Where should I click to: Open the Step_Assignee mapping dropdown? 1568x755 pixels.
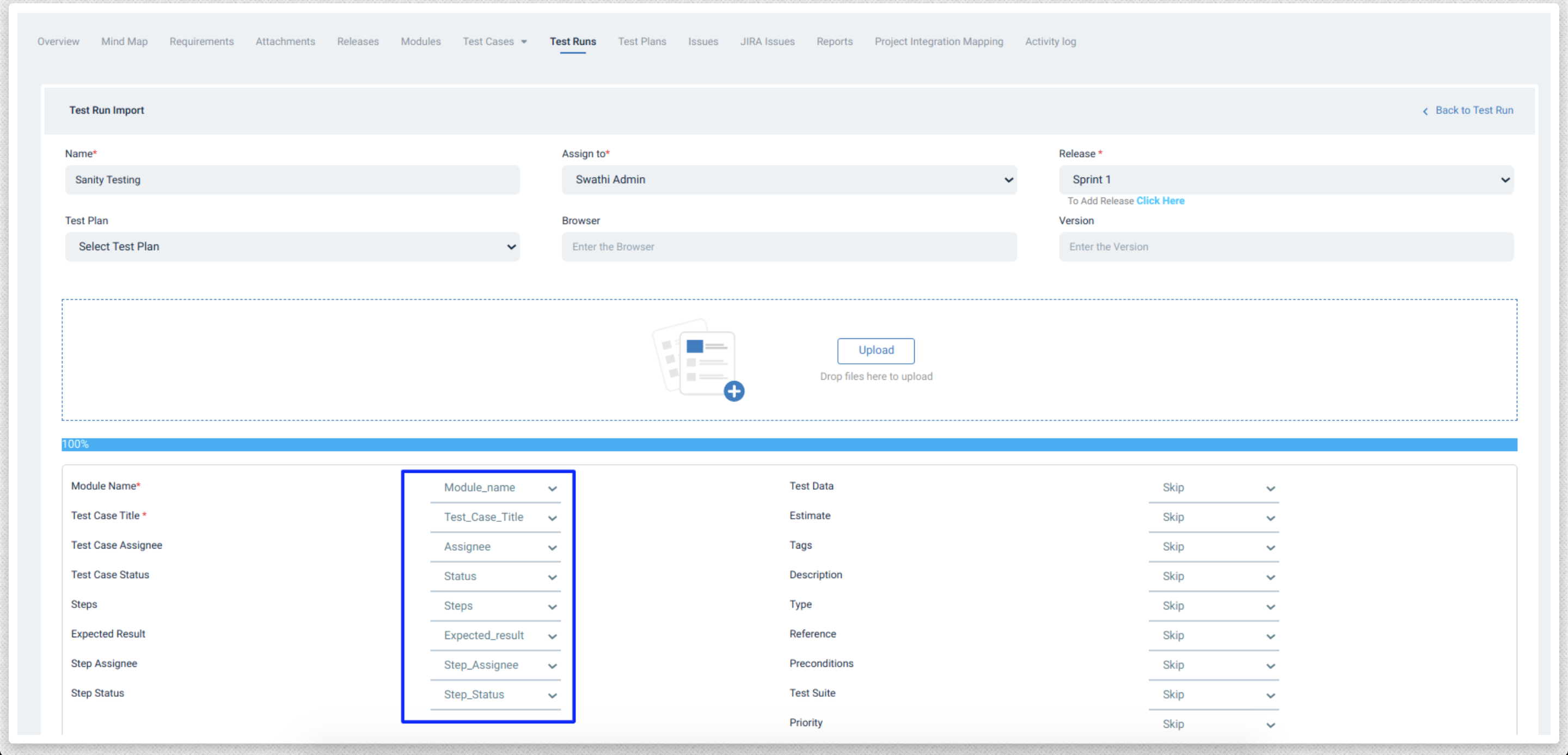pos(495,665)
